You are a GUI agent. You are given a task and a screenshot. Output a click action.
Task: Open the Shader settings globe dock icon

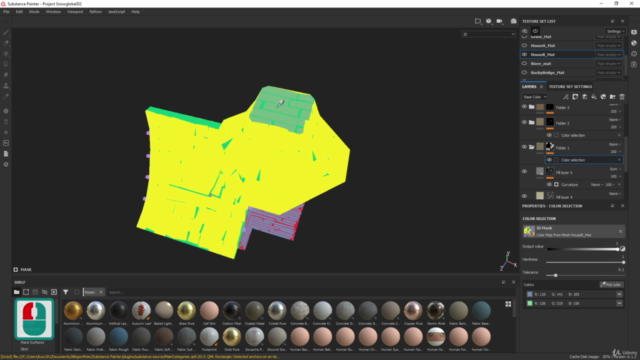(x=634, y=43)
